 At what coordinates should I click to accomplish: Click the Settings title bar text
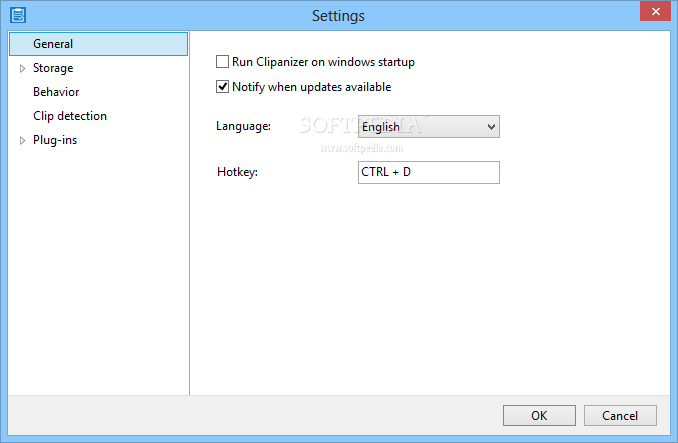339,16
